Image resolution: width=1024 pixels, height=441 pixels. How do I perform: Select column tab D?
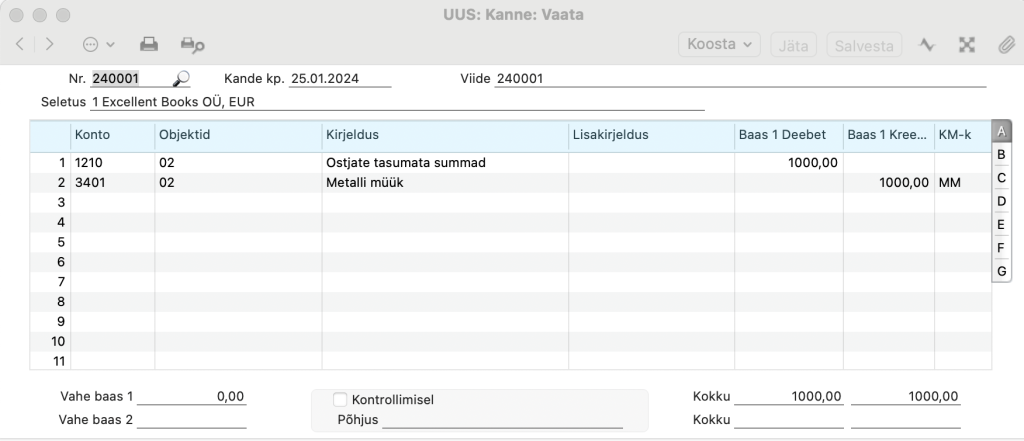[1001, 201]
